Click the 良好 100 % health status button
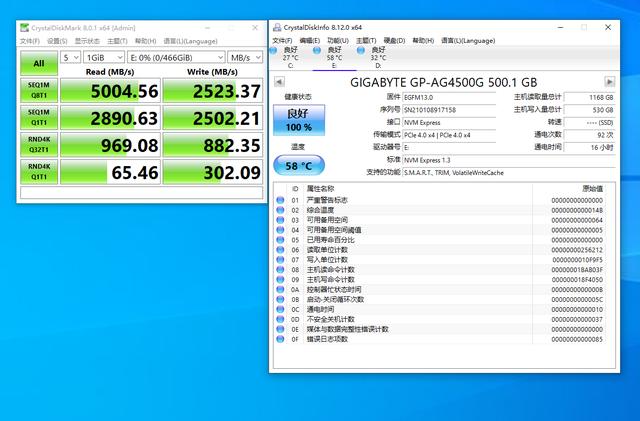Screen dimensions: 640x421 299,120
